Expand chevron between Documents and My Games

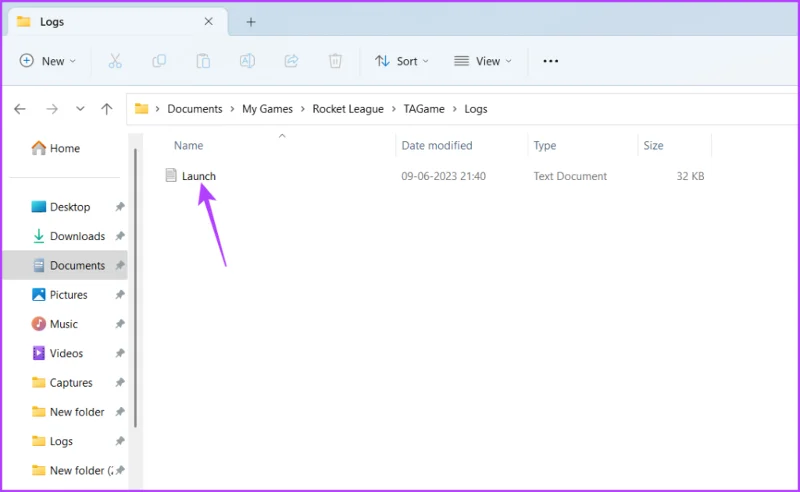tap(232, 109)
